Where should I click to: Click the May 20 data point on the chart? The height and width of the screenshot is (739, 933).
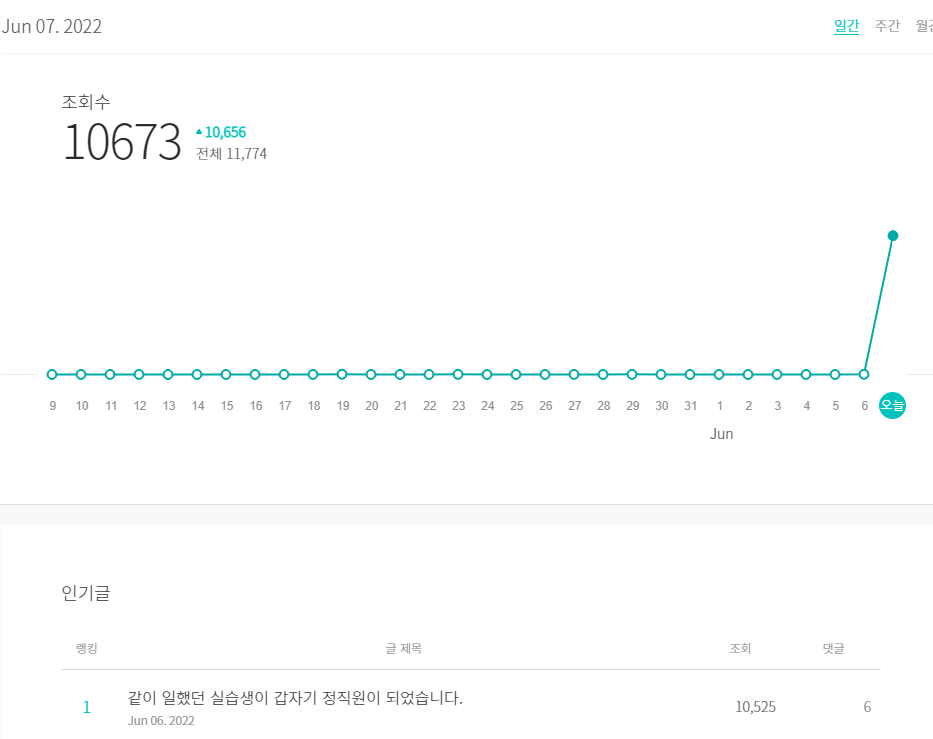click(371, 374)
